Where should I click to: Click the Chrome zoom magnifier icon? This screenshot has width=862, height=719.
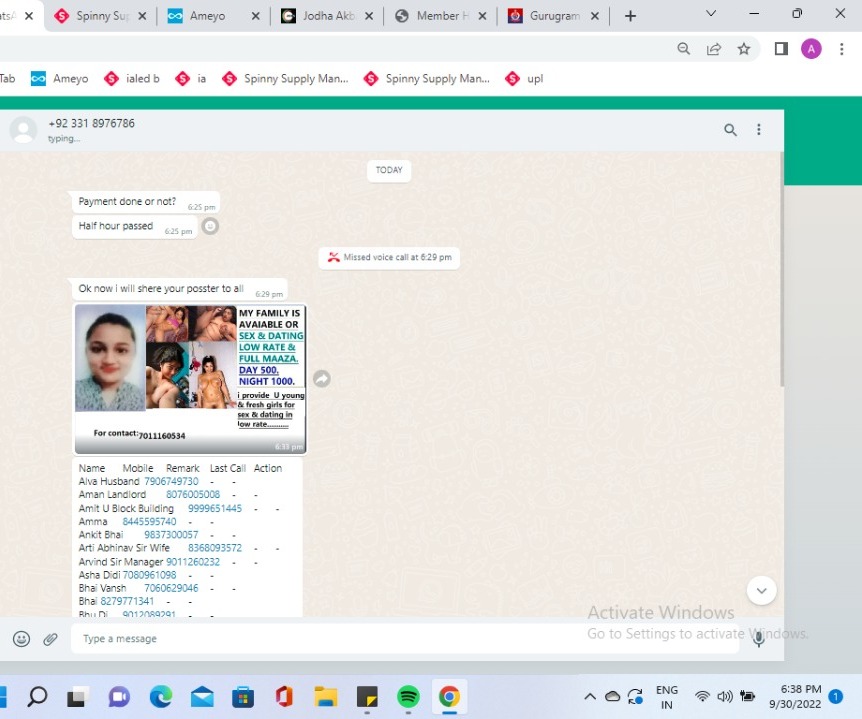pos(684,49)
